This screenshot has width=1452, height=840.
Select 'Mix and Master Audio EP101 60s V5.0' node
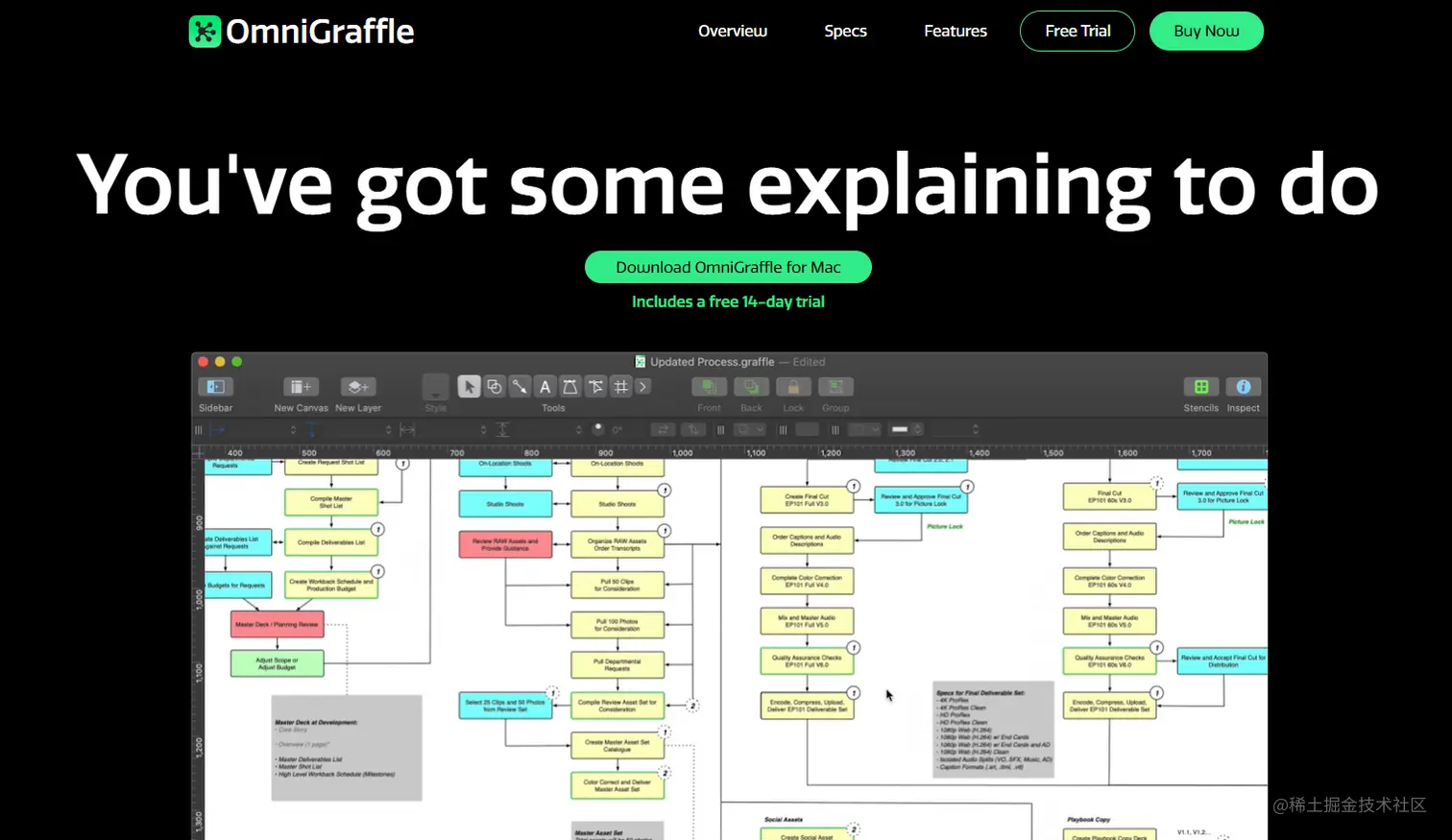tap(1109, 621)
